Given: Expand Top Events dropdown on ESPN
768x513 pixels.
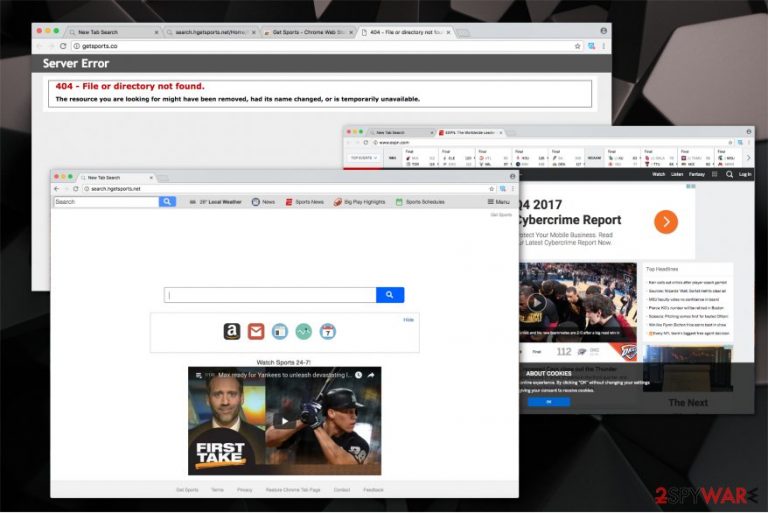Looking at the screenshot, I should coord(364,158).
